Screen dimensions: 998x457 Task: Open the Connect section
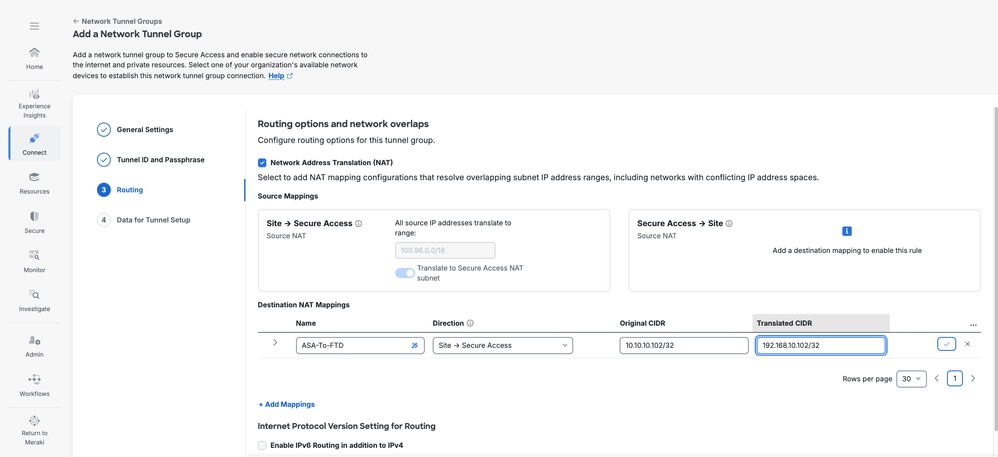pyautogui.click(x=34, y=144)
